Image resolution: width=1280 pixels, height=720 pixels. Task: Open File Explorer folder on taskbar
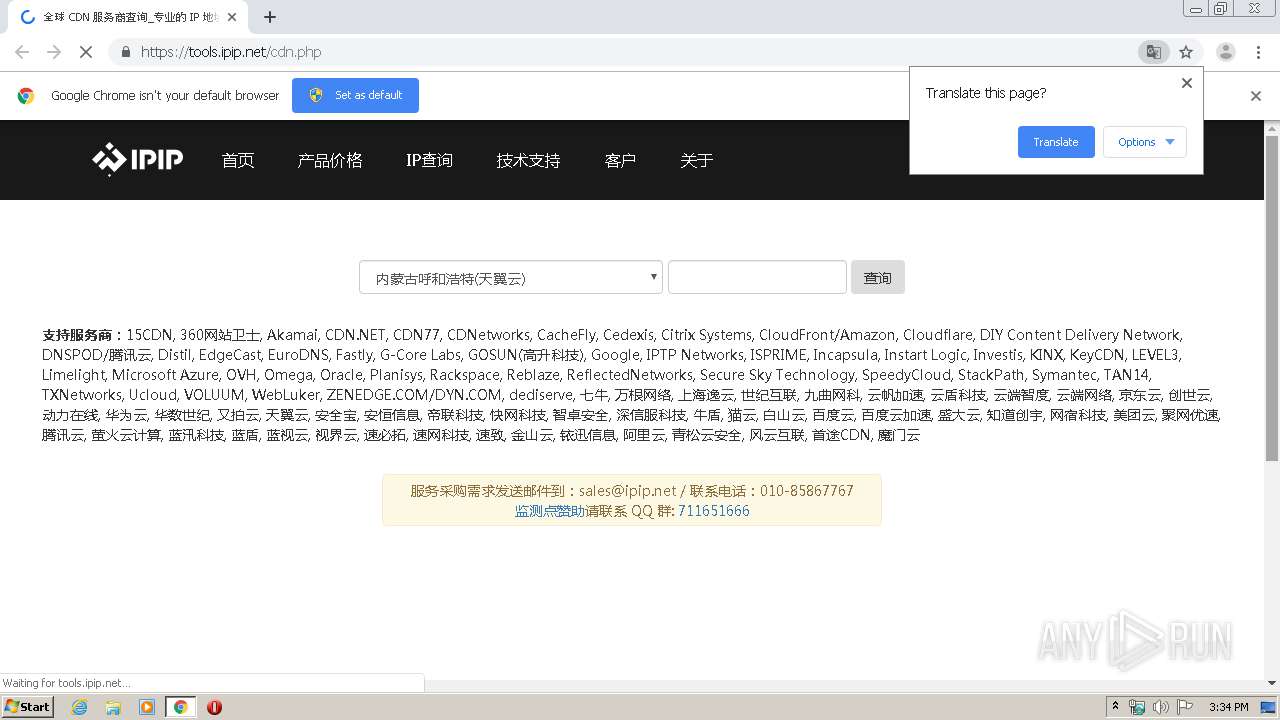[113, 707]
